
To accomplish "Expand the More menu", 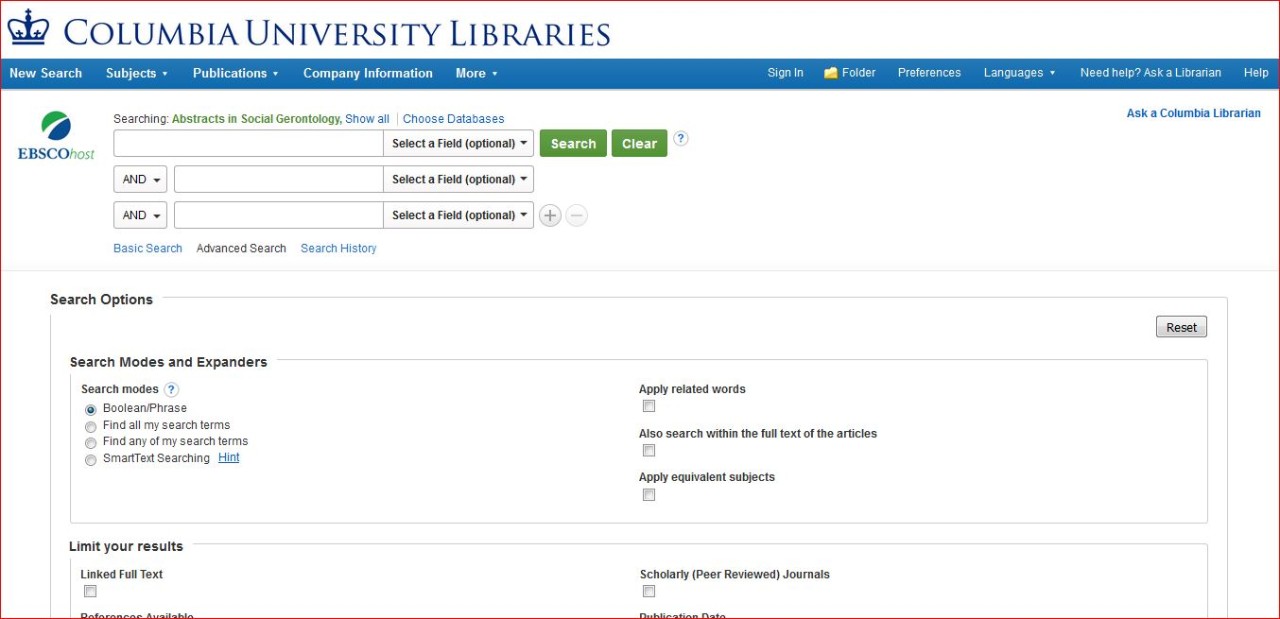I will (476, 73).
